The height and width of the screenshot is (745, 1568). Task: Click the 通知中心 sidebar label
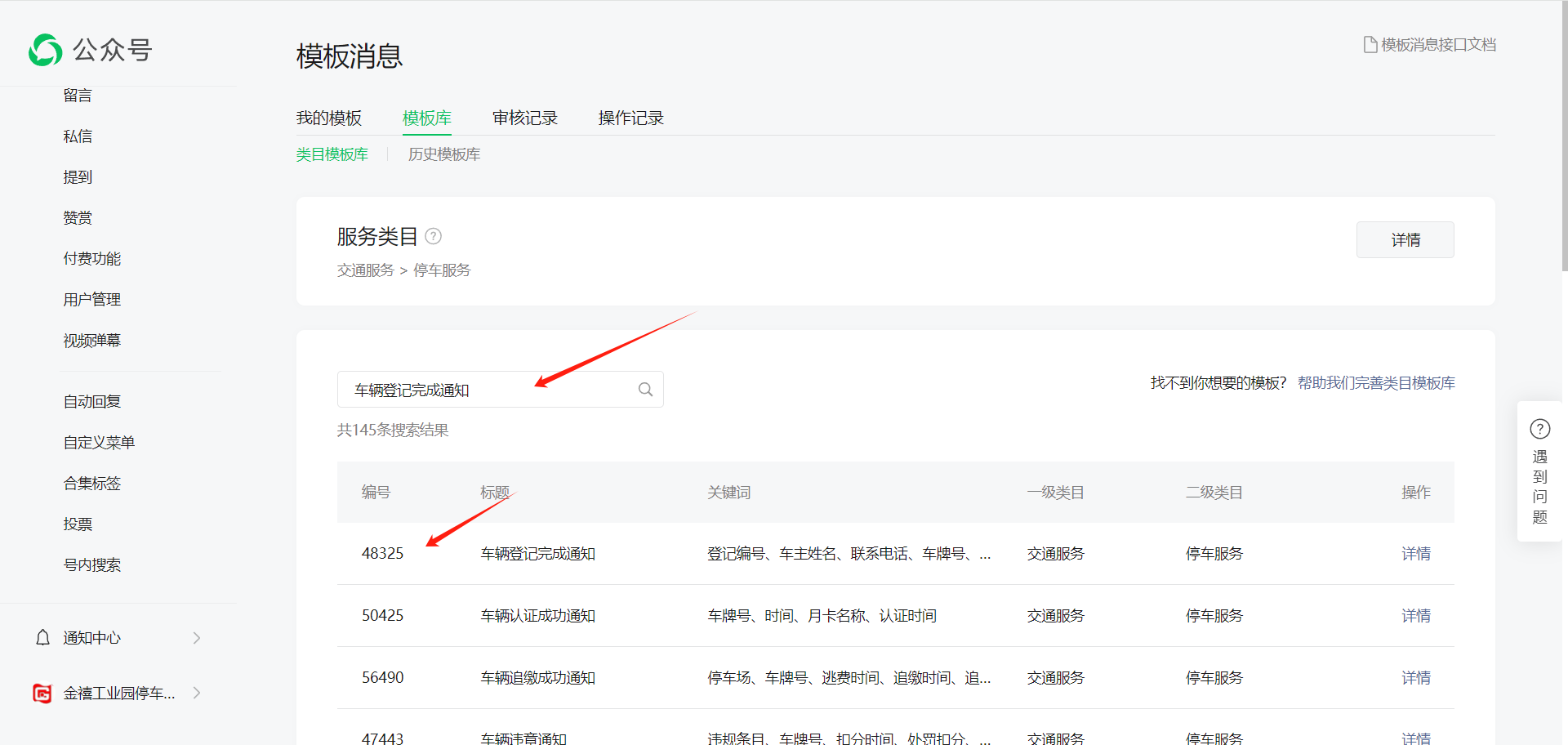(92, 638)
